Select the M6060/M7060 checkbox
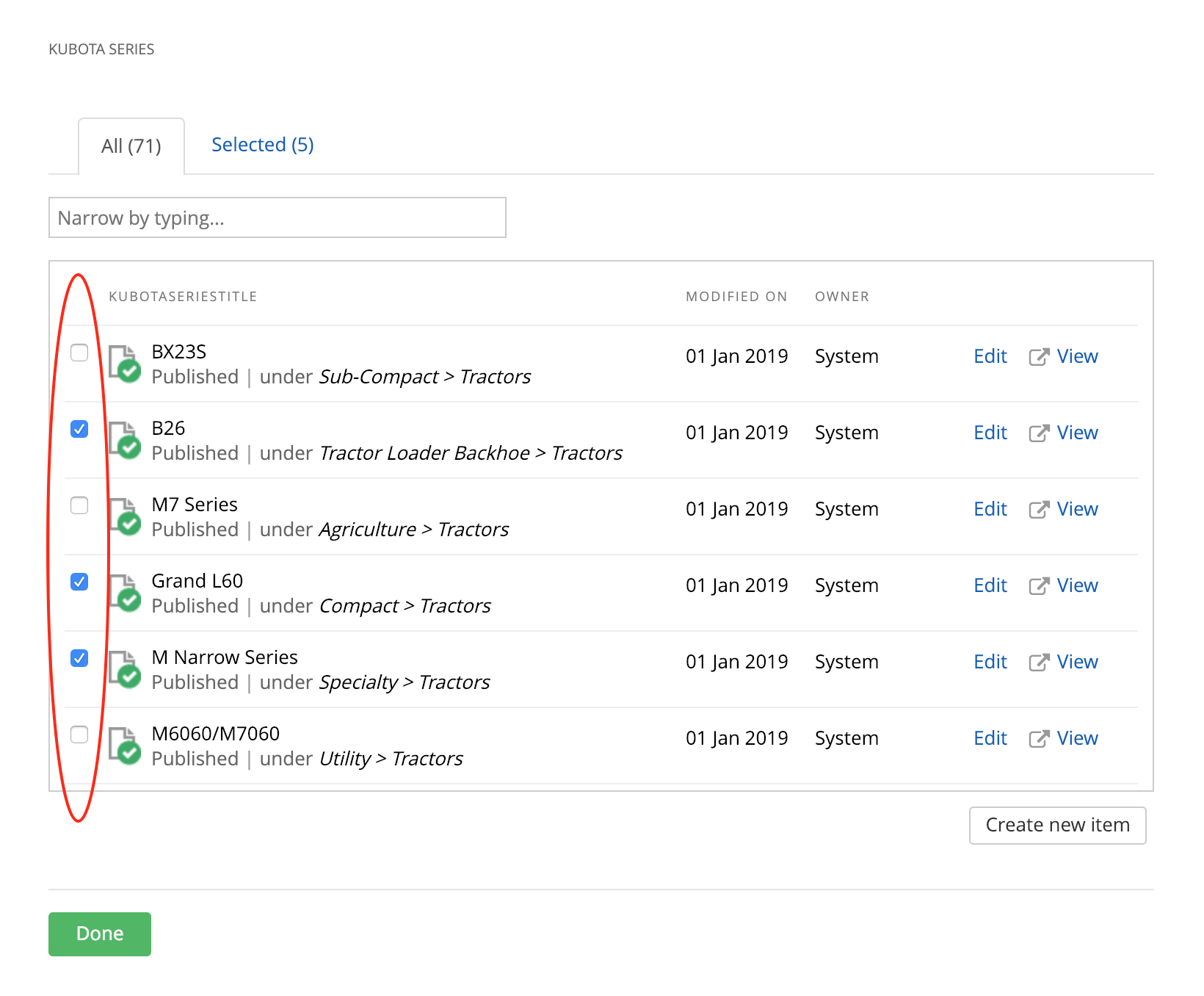This screenshot has width=1204, height=996. click(x=79, y=735)
